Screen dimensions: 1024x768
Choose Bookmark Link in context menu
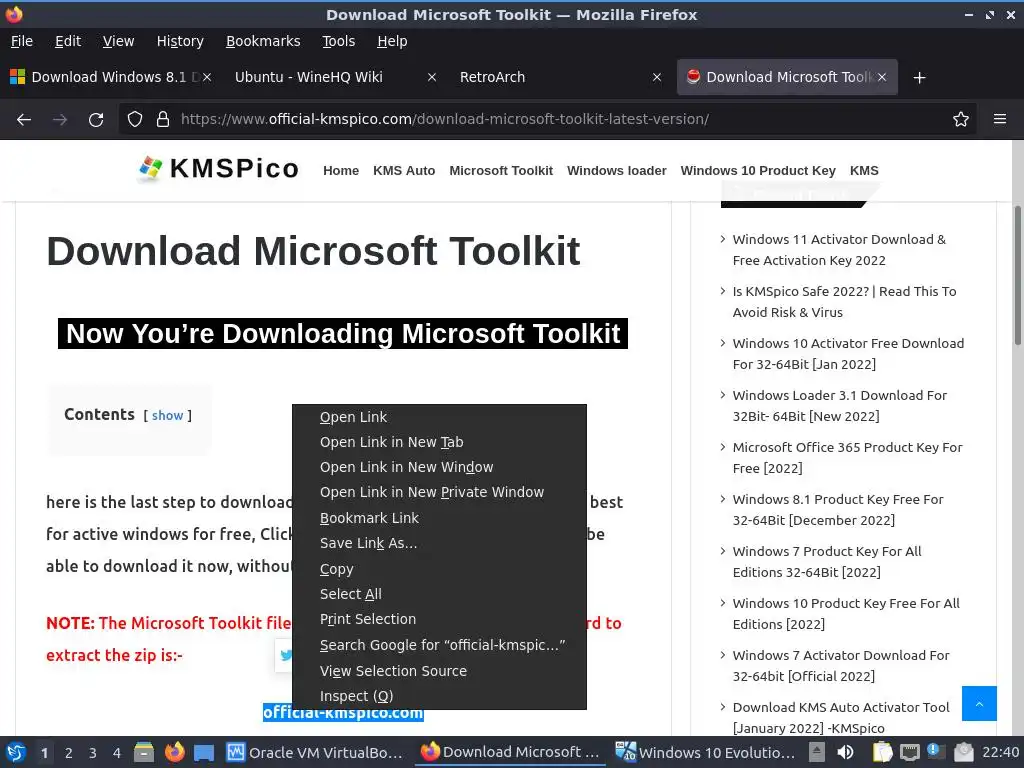point(439,518)
